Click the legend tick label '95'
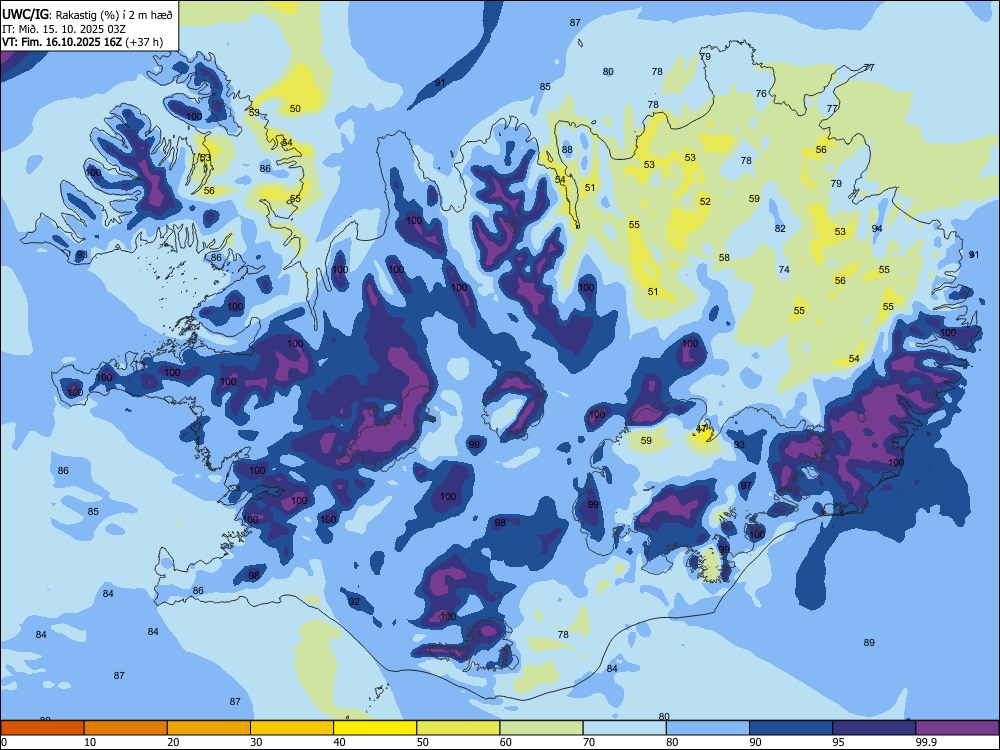Viewport: 1000px width, 750px height. (838, 742)
